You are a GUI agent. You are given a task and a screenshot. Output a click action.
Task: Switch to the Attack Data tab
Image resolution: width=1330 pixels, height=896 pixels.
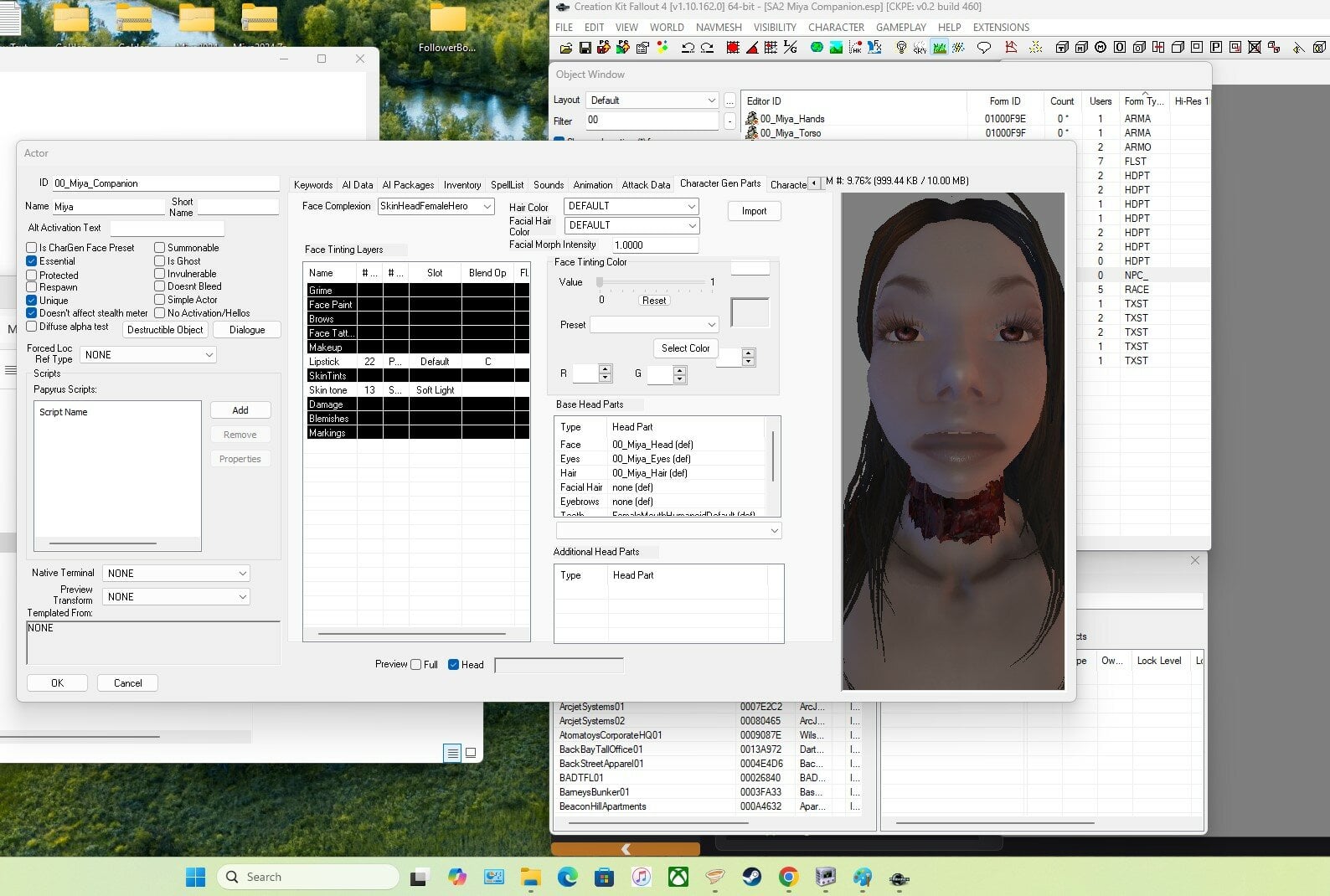click(x=646, y=185)
